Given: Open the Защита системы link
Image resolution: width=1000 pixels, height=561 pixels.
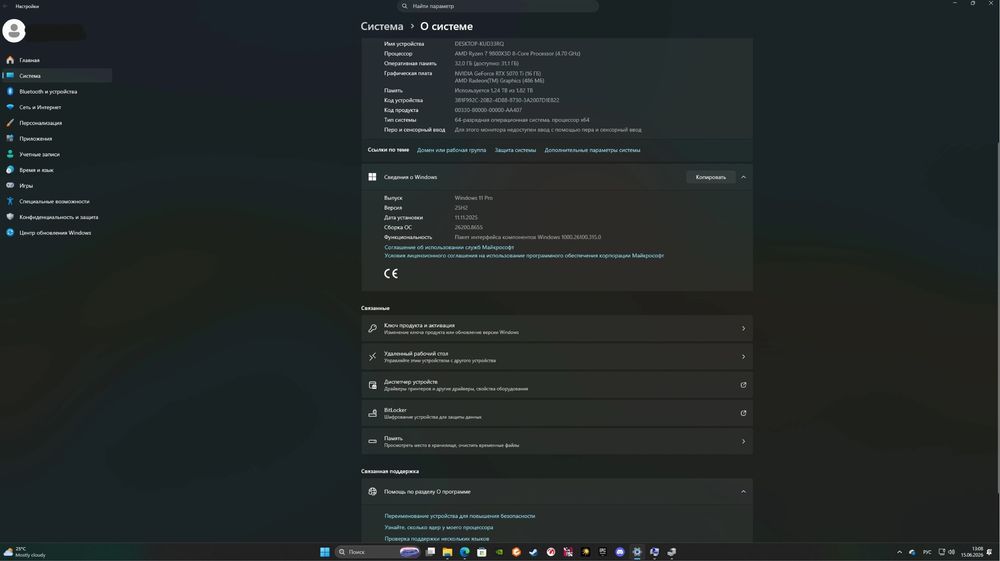Looking at the screenshot, I should point(515,150).
